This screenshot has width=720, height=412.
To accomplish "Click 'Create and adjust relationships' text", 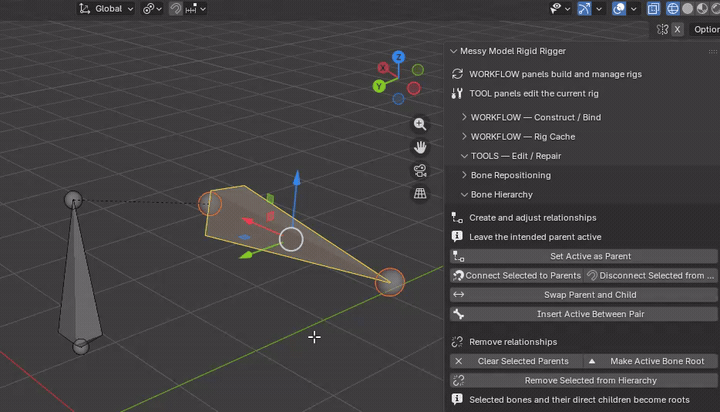I will 533,218.
